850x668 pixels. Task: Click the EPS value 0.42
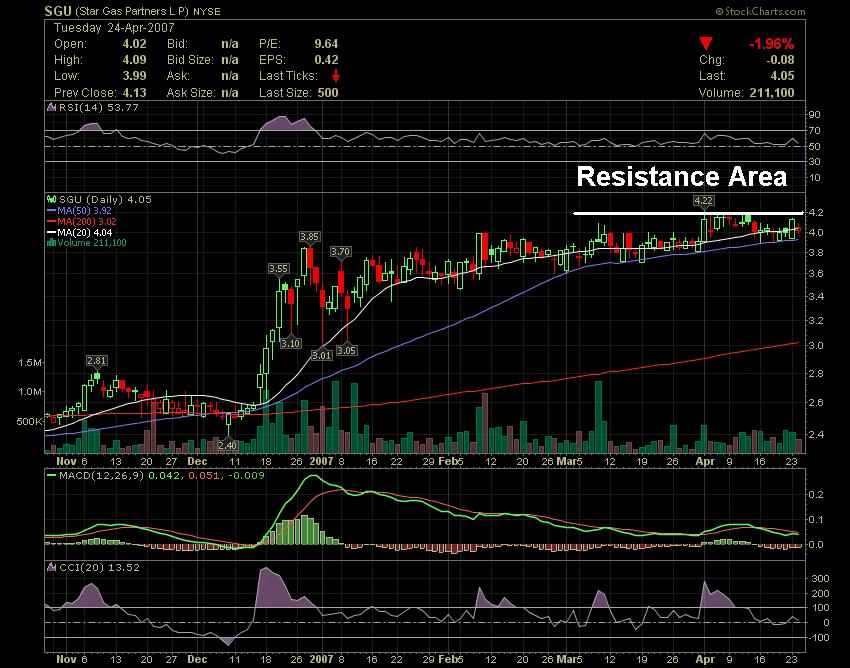click(x=326, y=60)
